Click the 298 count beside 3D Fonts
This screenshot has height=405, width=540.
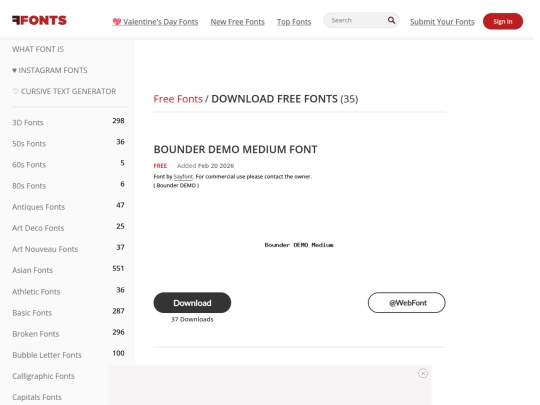click(x=118, y=121)
